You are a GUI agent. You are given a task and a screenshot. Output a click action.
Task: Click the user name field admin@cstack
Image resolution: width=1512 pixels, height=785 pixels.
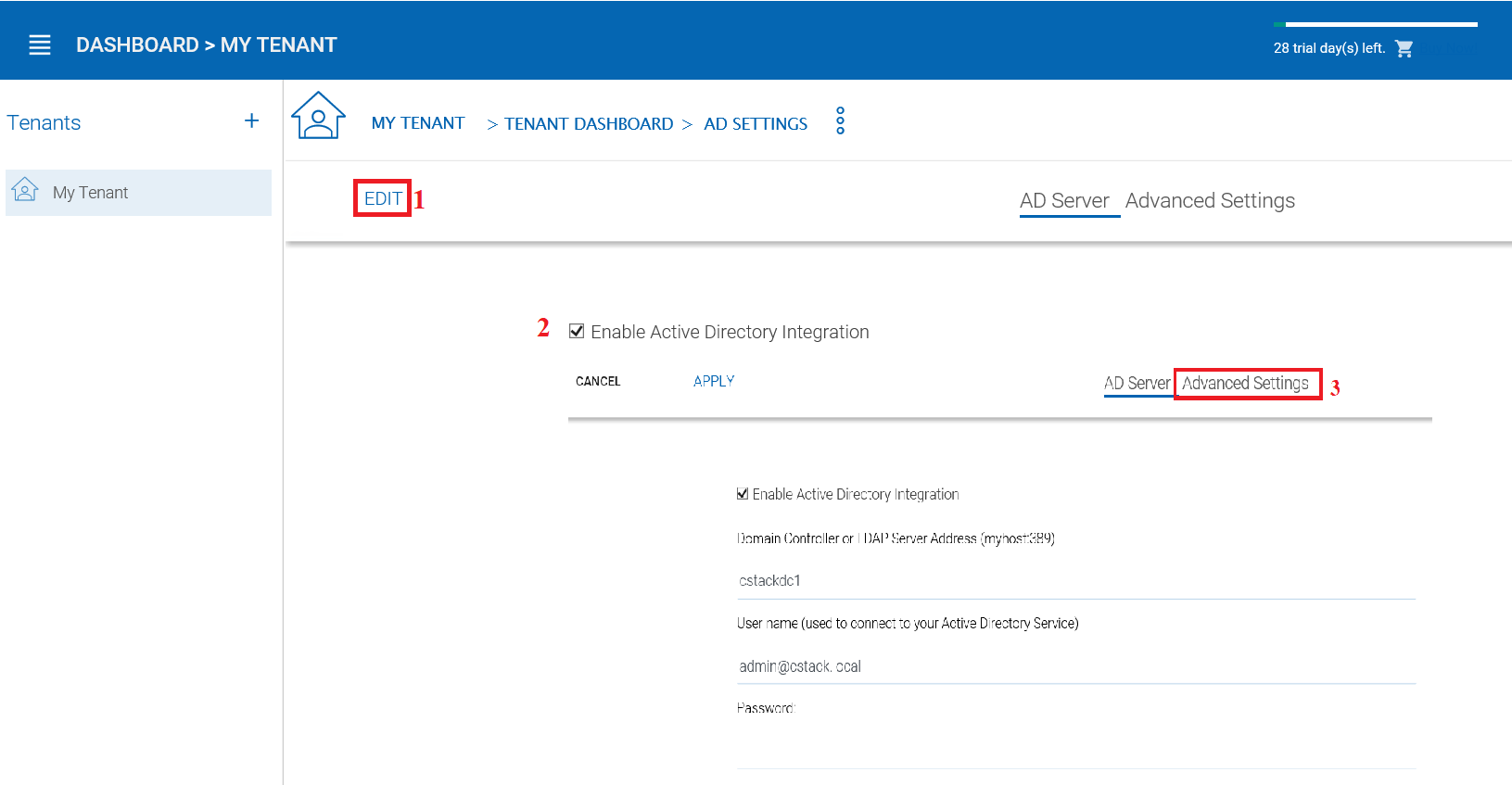click(x=1076, y=666)
